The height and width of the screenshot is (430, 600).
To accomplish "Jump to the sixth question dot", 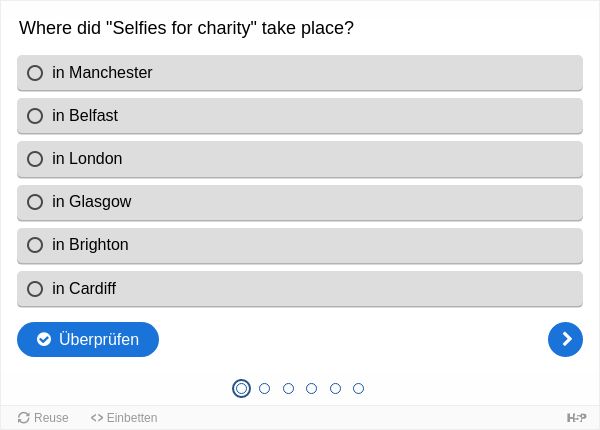I will pos(358,388).
